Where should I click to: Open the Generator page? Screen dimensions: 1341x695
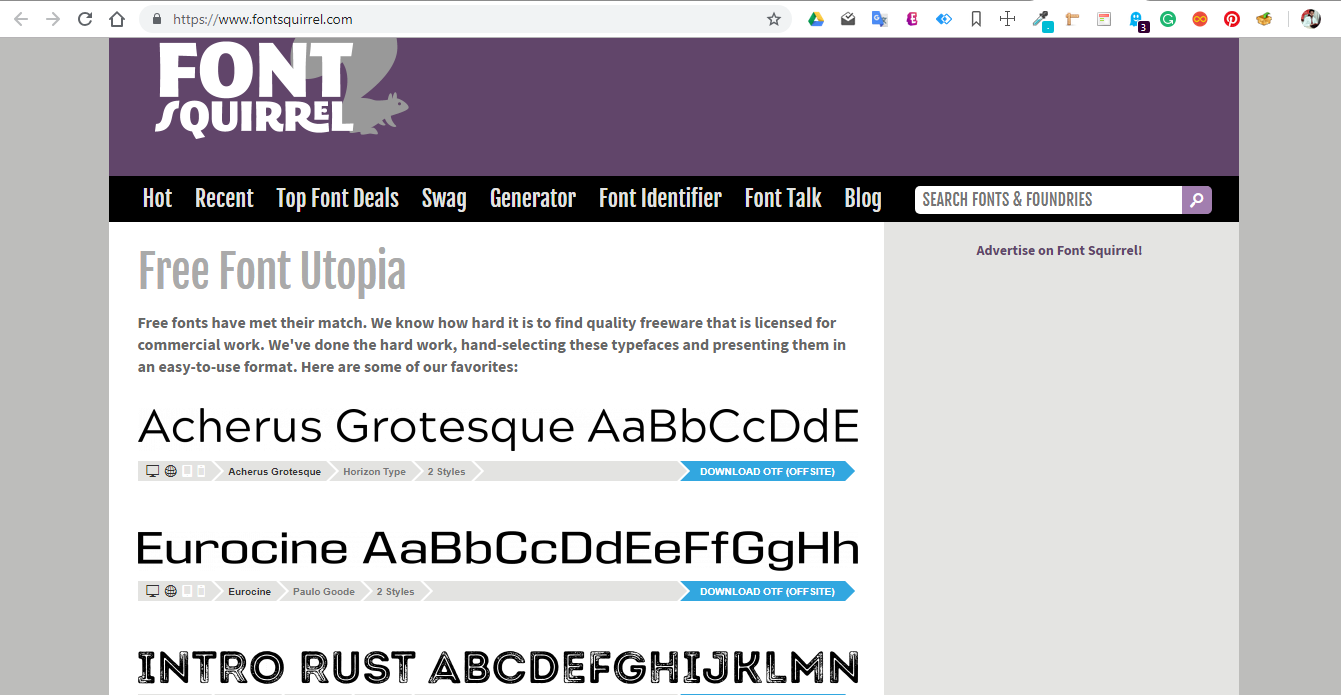click(533, 198)
